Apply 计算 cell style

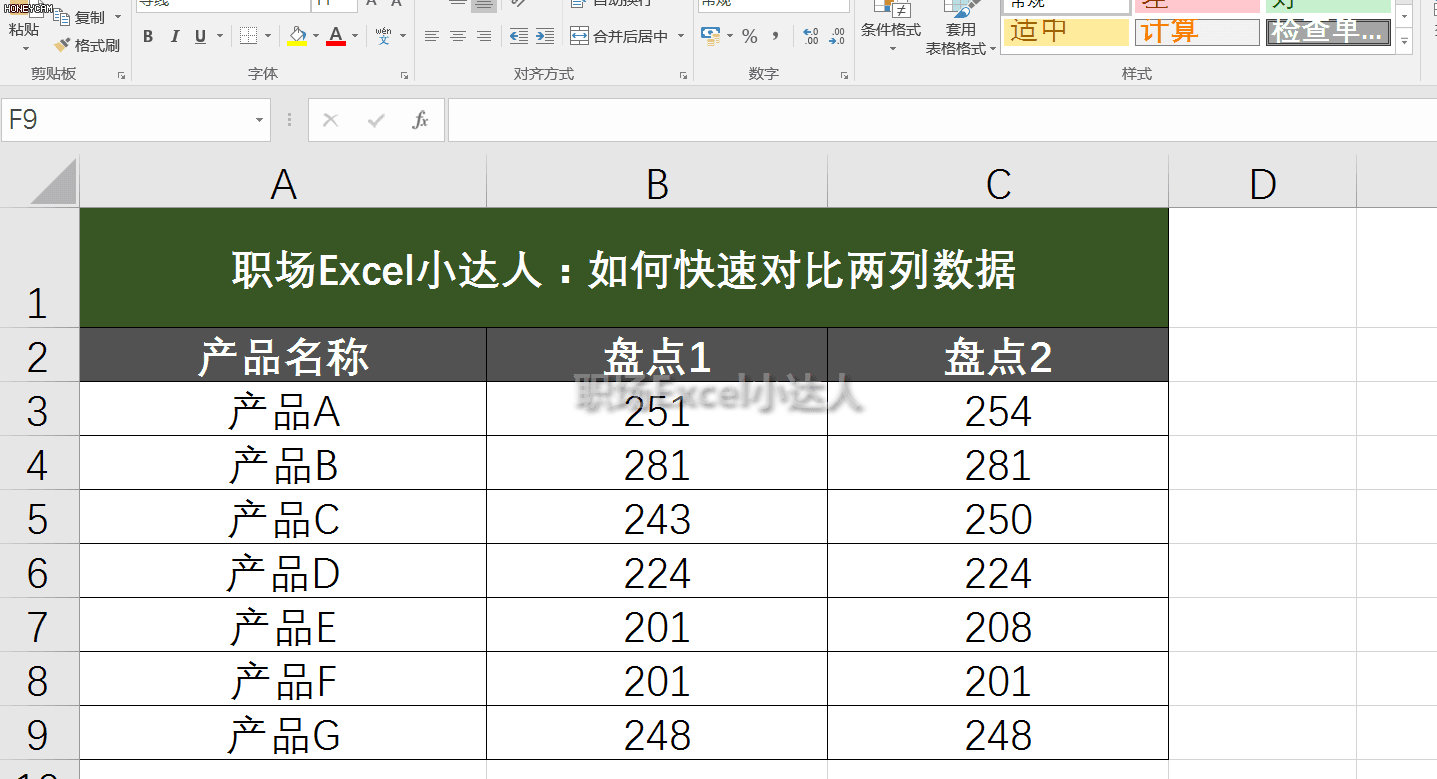pos(1197,32)
